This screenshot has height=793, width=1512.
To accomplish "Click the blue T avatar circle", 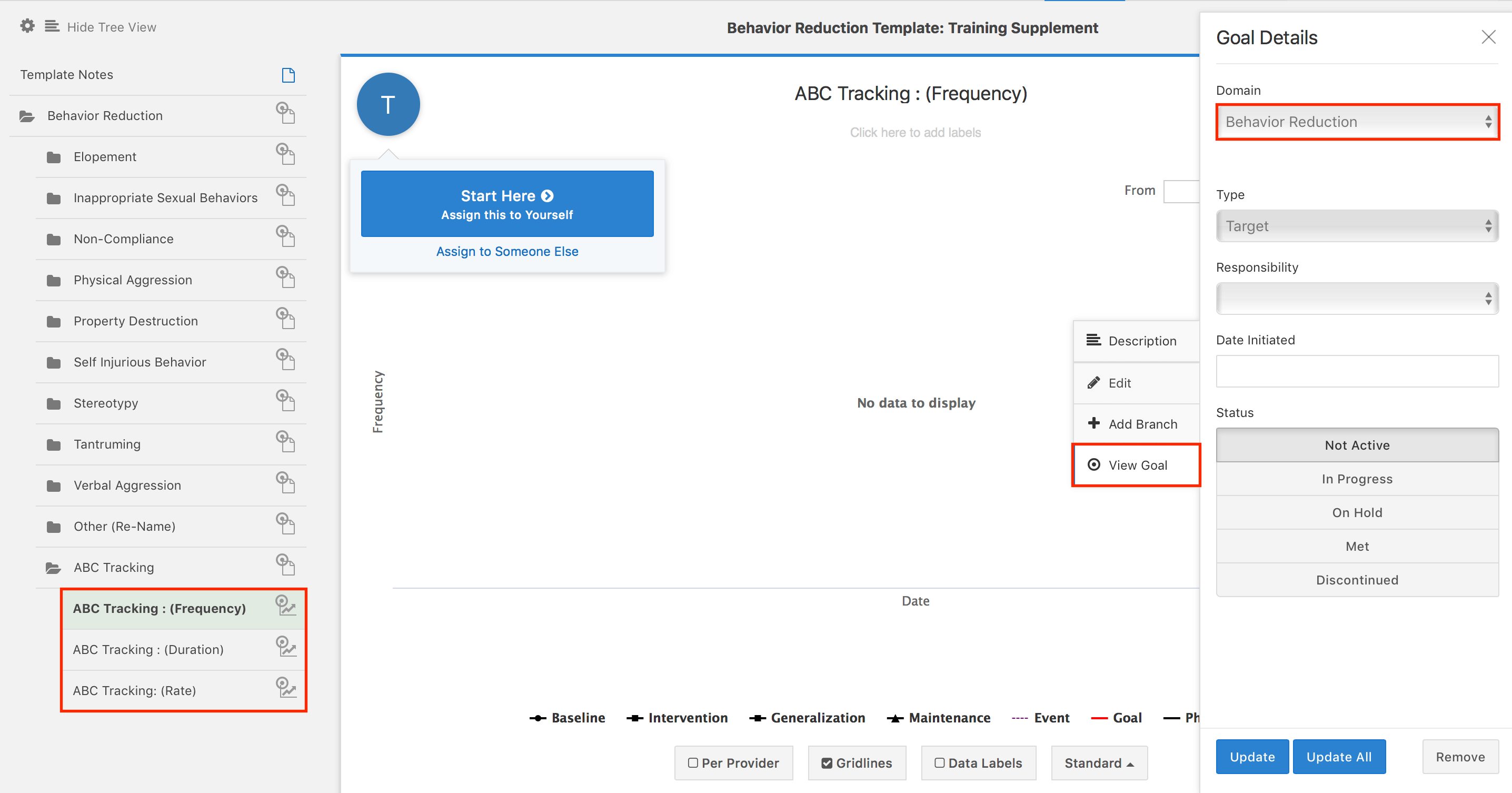I will [388, 104].
